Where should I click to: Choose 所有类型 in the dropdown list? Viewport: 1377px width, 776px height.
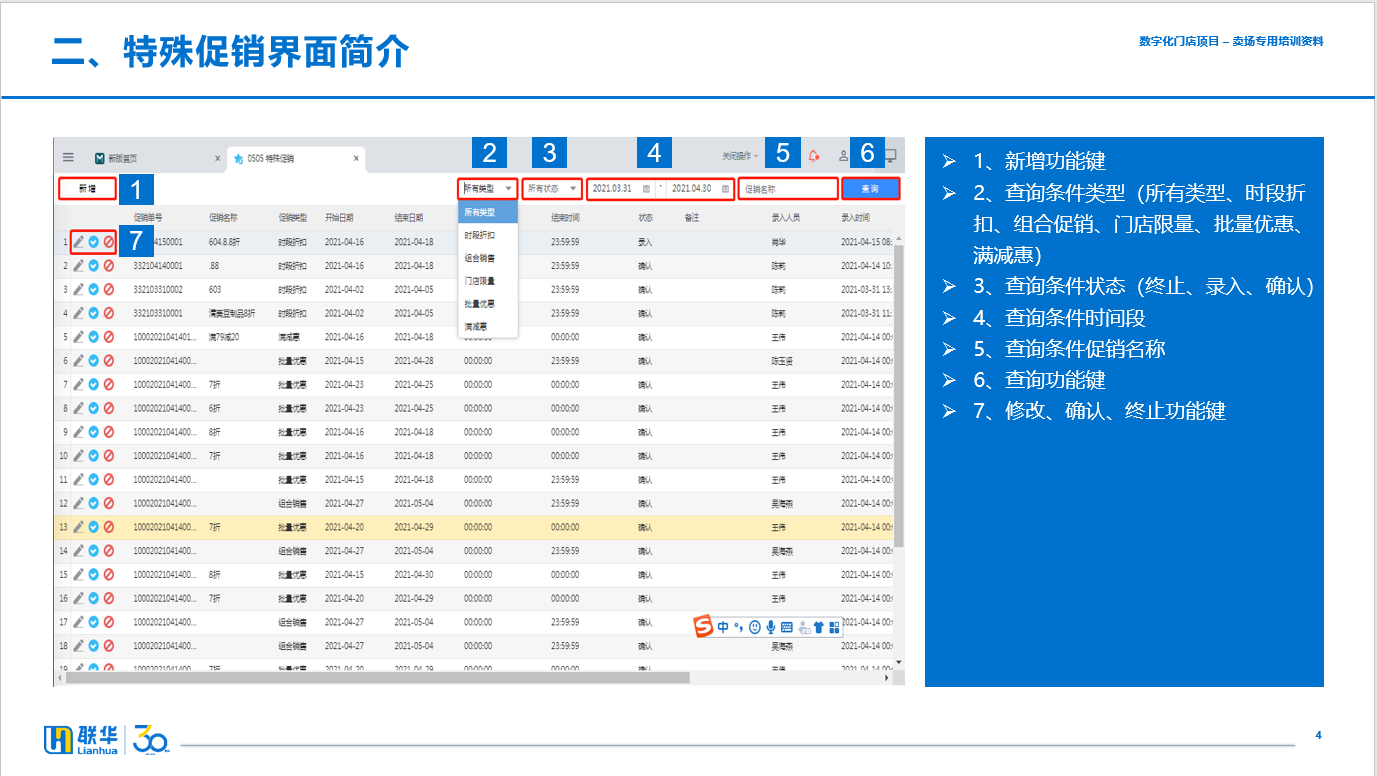click(x=488, y=212)
